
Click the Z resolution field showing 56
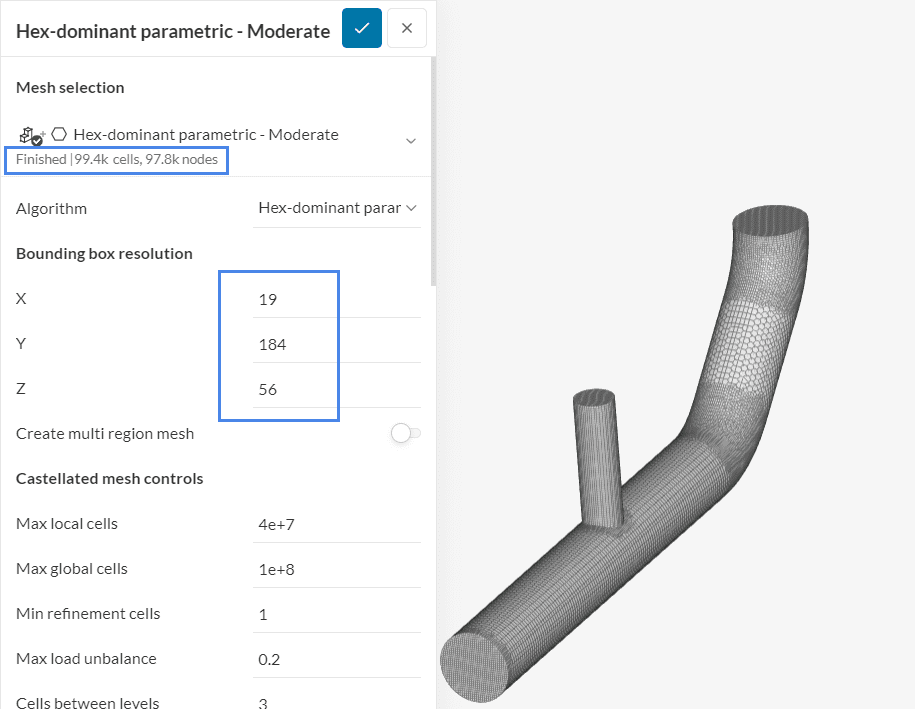[x=337, y=389]
